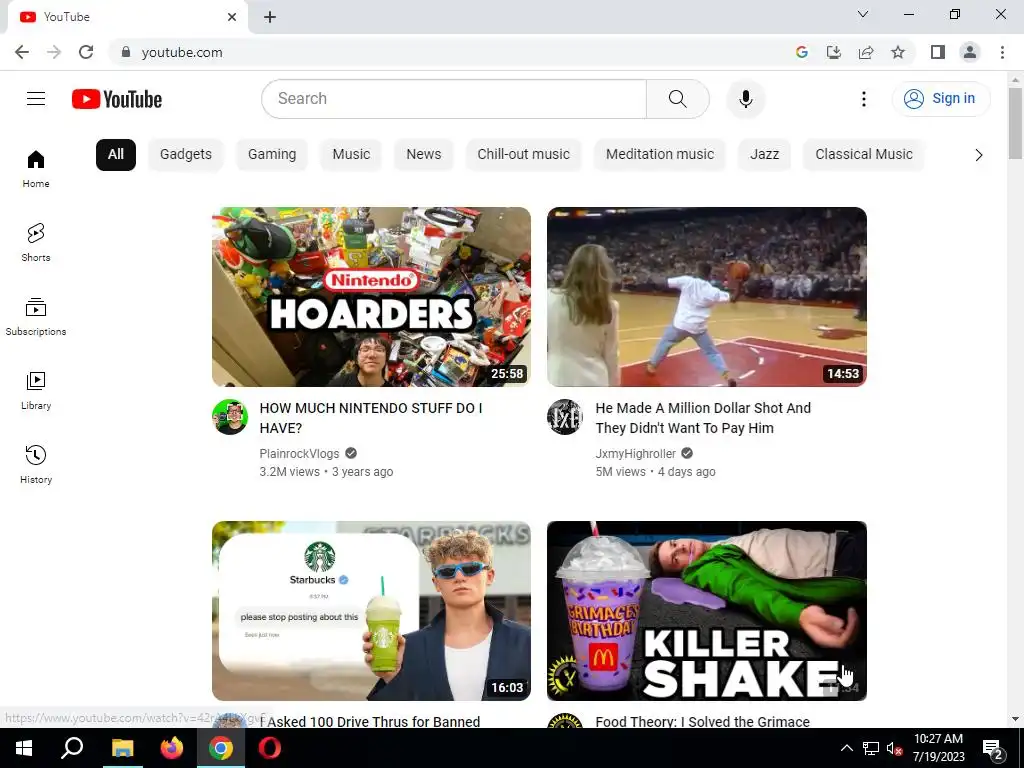Open new browser tab

(x=270, y=17)
